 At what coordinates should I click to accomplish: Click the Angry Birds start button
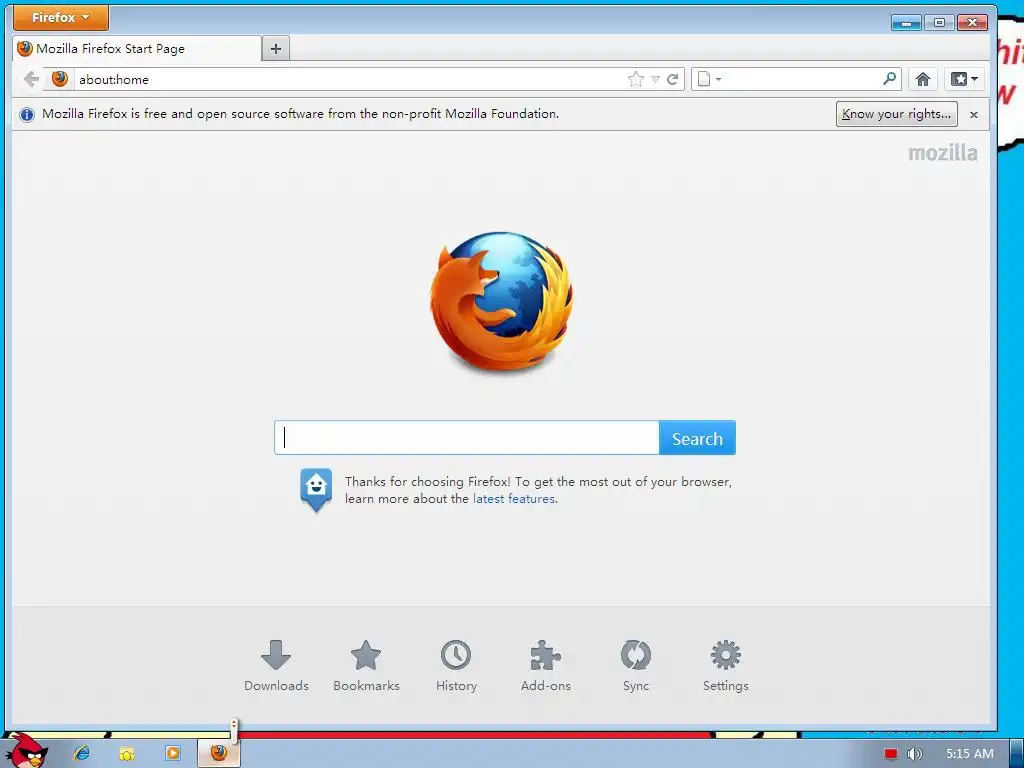[x=26, y=752]
